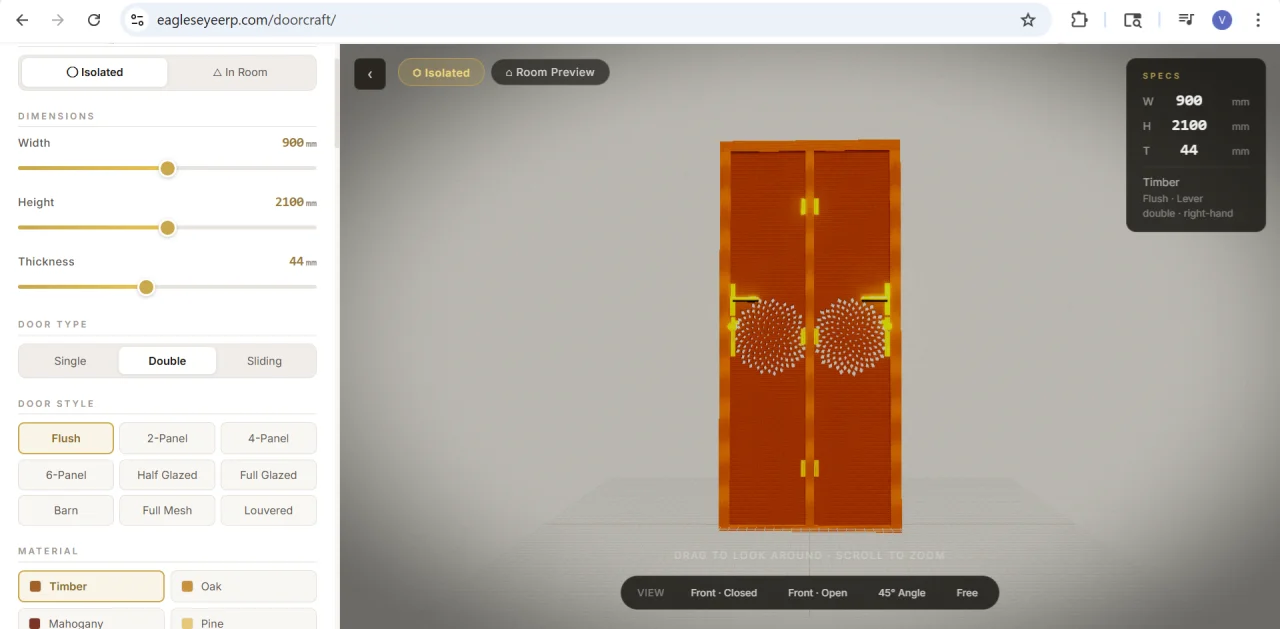This screenshot has height=629, width=1280.
Task: Select the 4-Panel door style
Action: point(269,438)
